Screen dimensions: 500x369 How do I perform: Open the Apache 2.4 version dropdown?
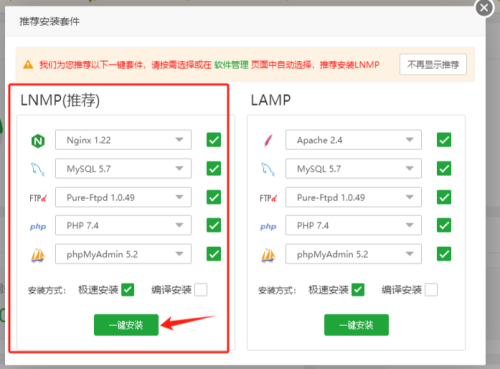[x=353, y=140]
